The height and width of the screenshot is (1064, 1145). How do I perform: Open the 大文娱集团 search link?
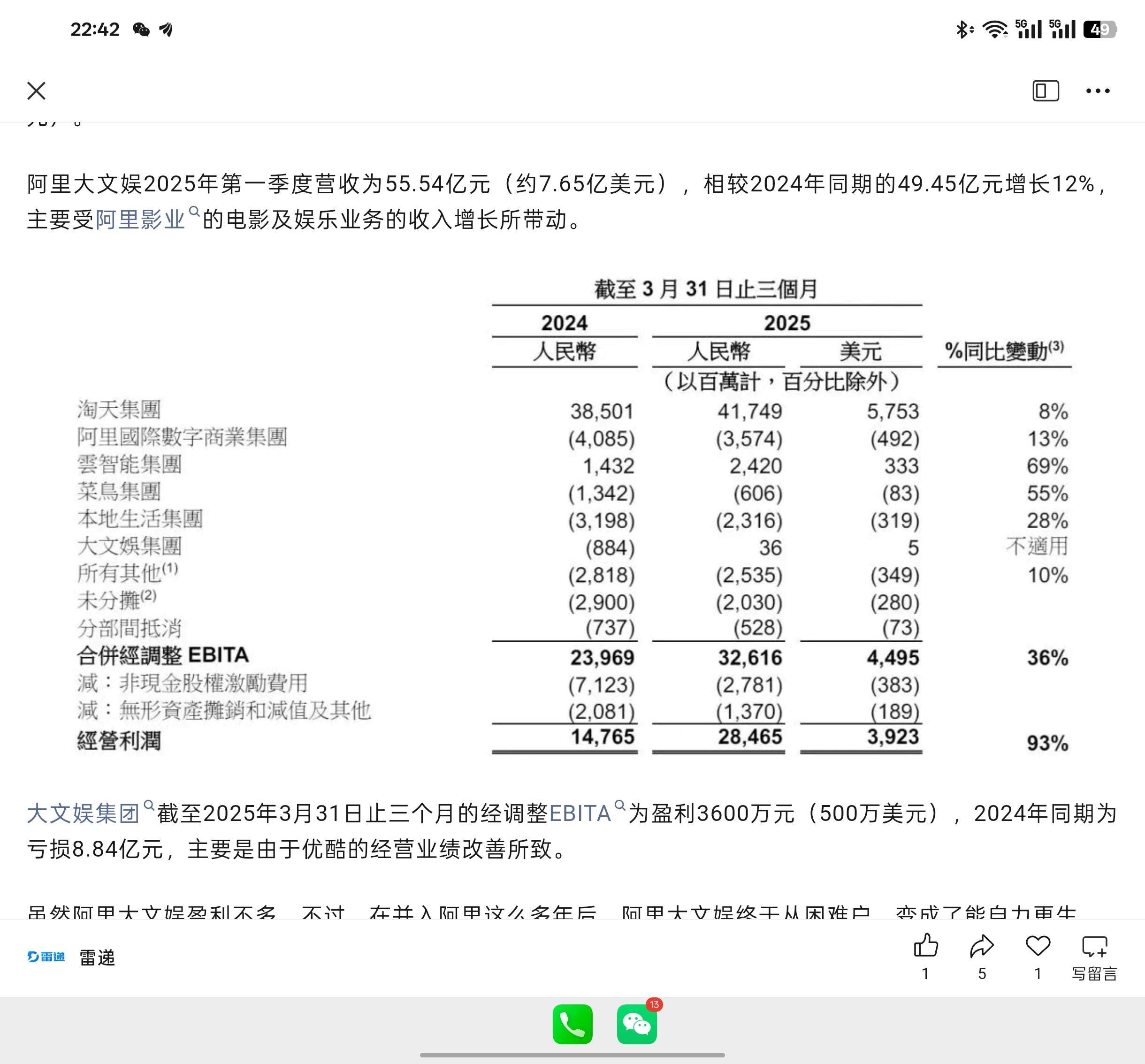pos(91,813)
